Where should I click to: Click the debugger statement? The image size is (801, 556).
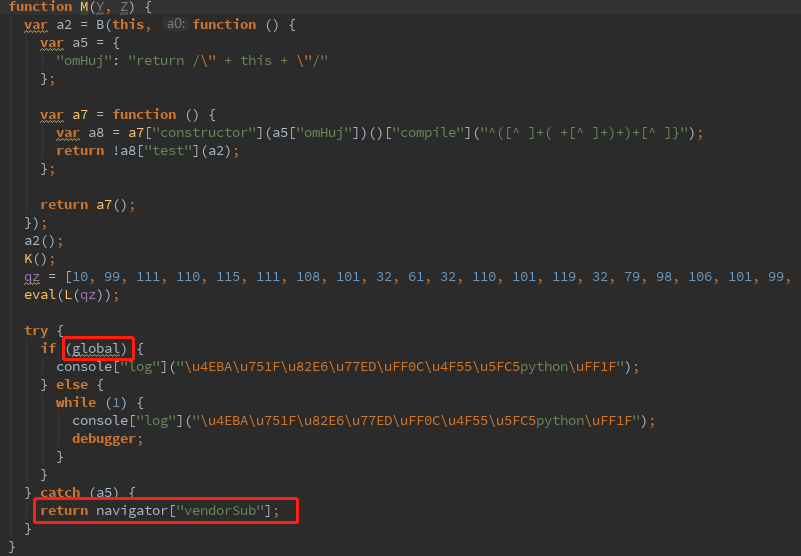pos(107,438)
